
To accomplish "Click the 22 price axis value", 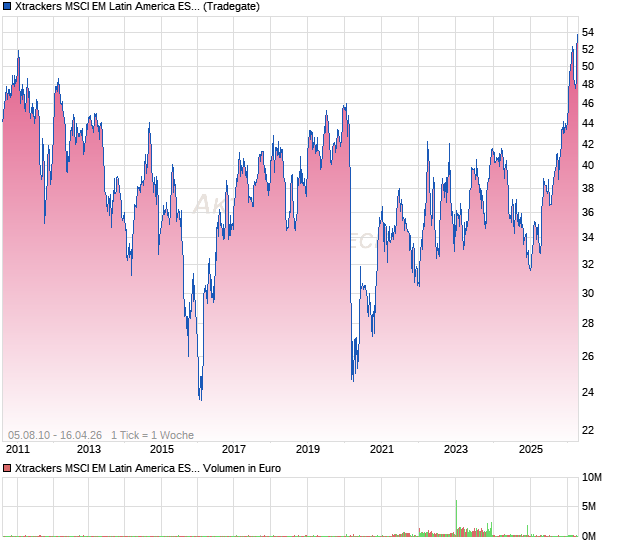I will [588, 430].
